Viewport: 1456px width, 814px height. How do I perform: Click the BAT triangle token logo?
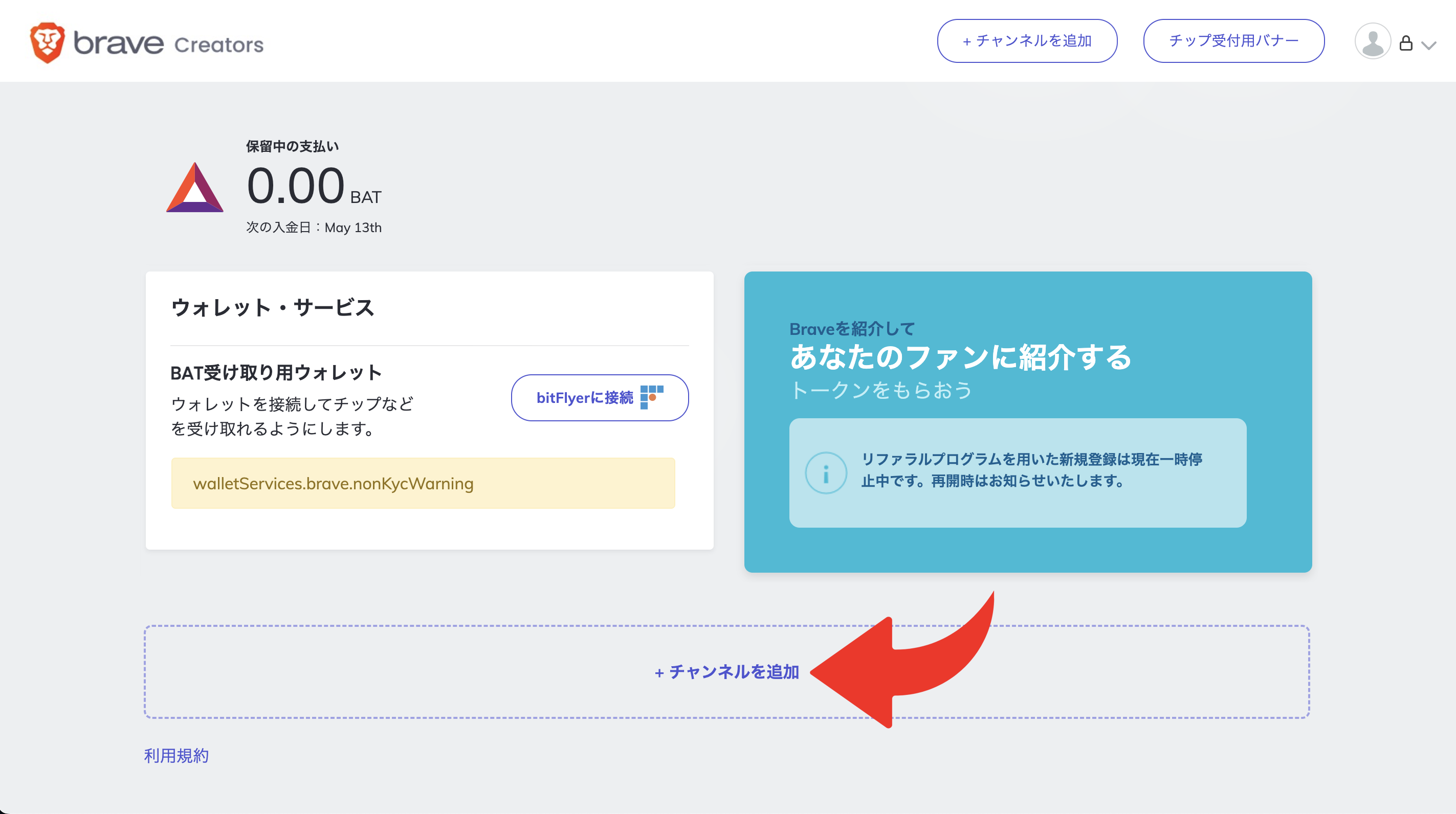pos(194,187)
